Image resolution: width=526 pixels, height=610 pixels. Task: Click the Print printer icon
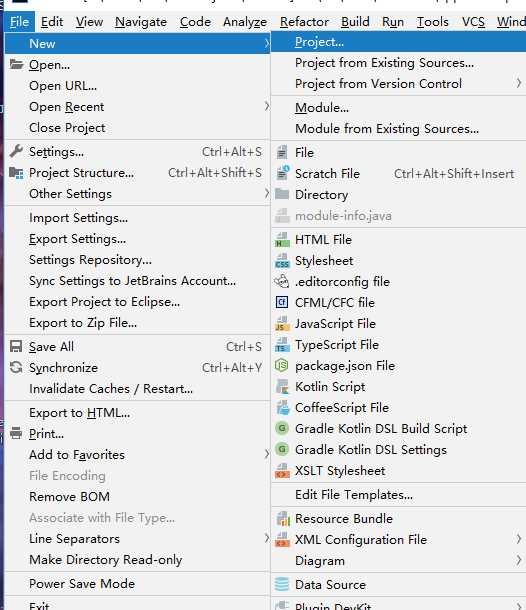16,433
